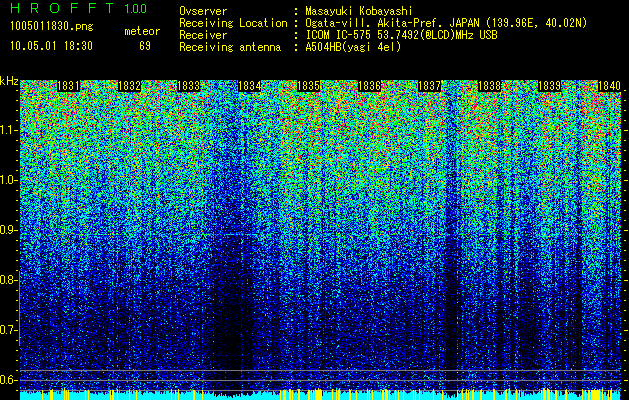Click the 1.1 kHz axis label
Image resolution: width=629 pixels, height=400 pixels.
tap(8, 130)
